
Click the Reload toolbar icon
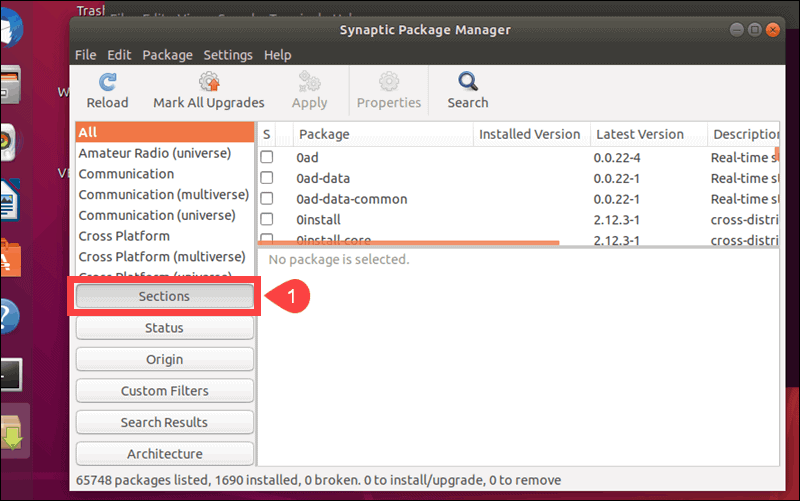(x=107, y=82)
